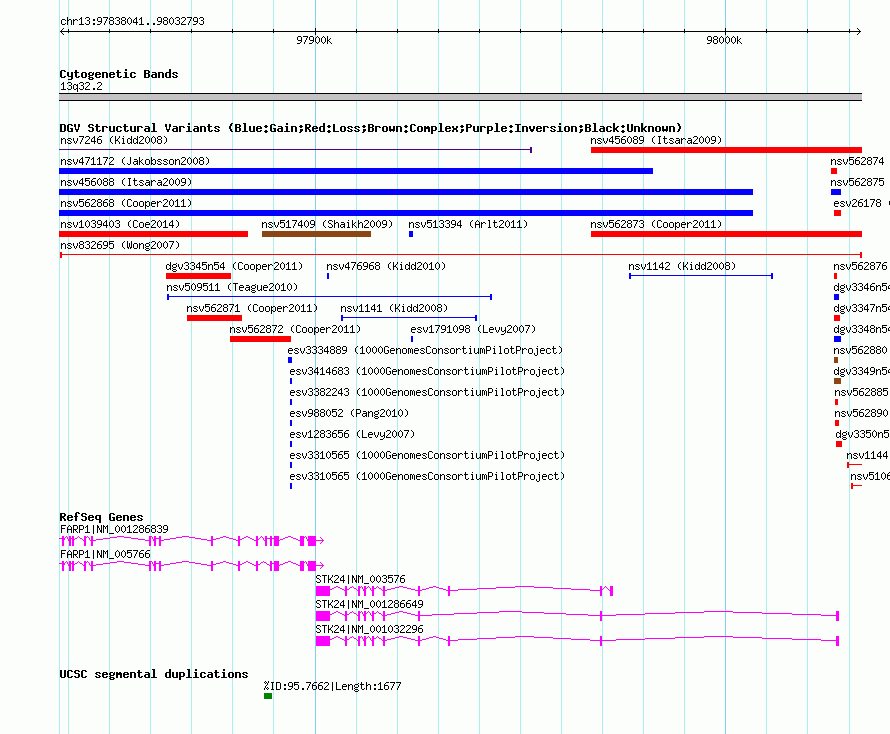Image resolution: width=890 pixels, height=734 pixels.
Task: Click the dgv3345n54 (Cooper2011) red bar
Action: click(198, 276)
